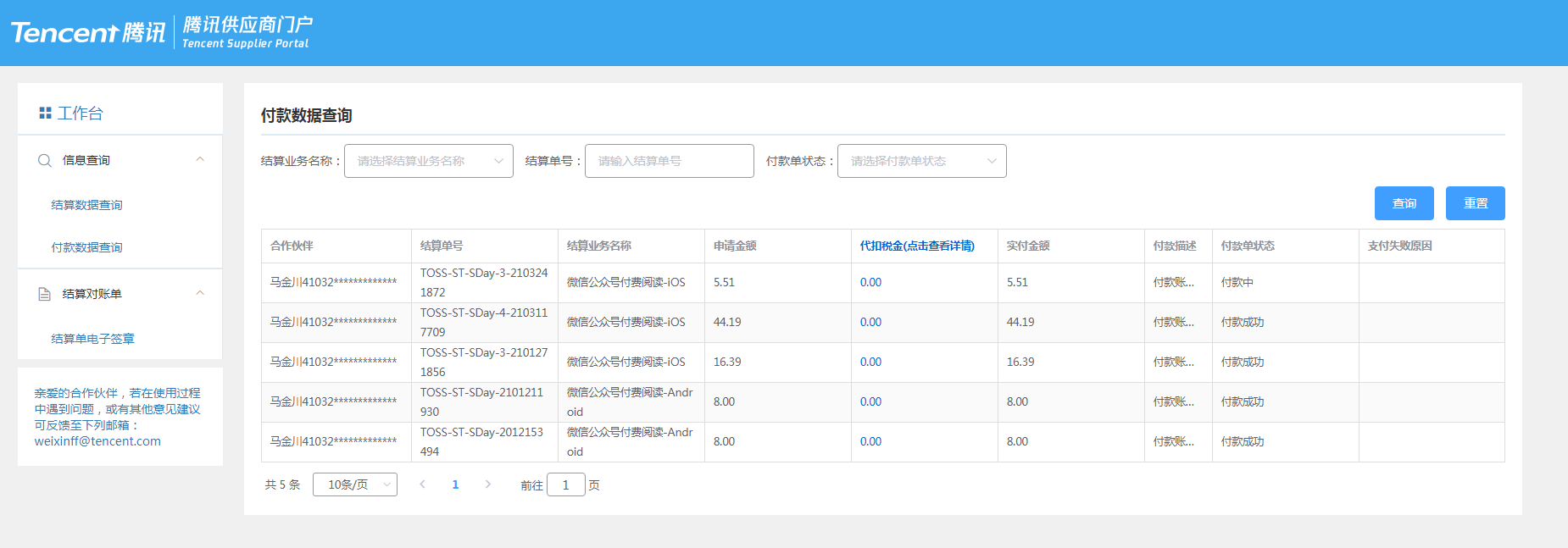The width and height of the screenshot is (1568, 548).
Task: Open 结算单电子签章 menu item
Action: [x=92, y=339]
